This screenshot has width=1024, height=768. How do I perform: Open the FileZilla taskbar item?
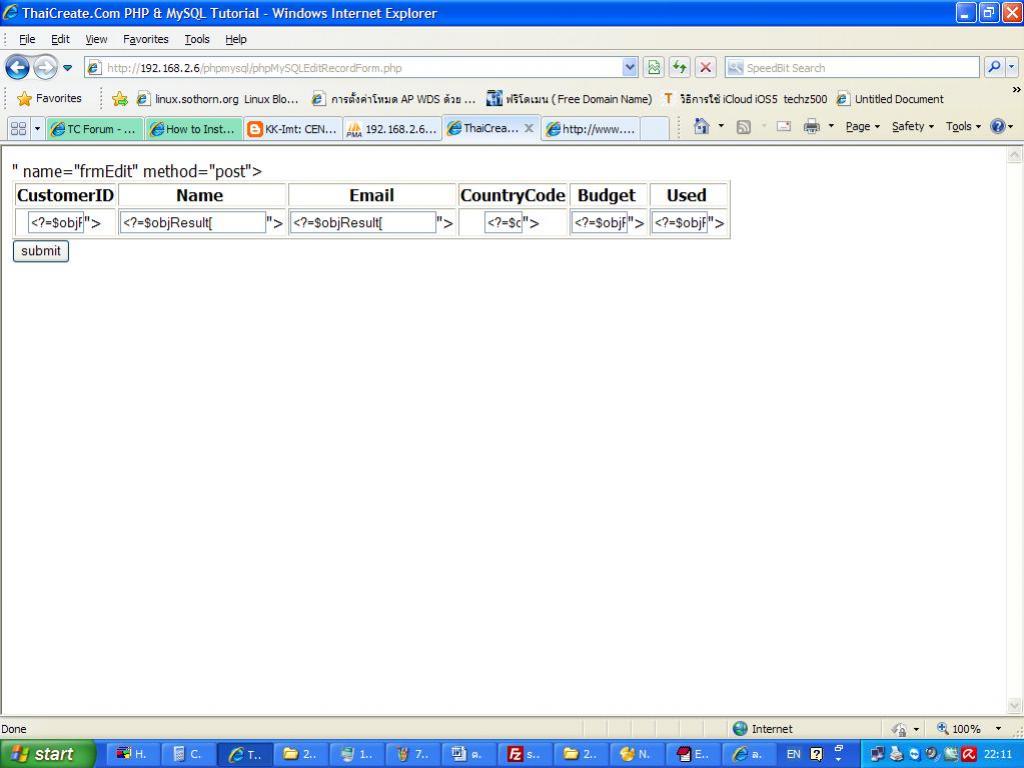[525, 754]
